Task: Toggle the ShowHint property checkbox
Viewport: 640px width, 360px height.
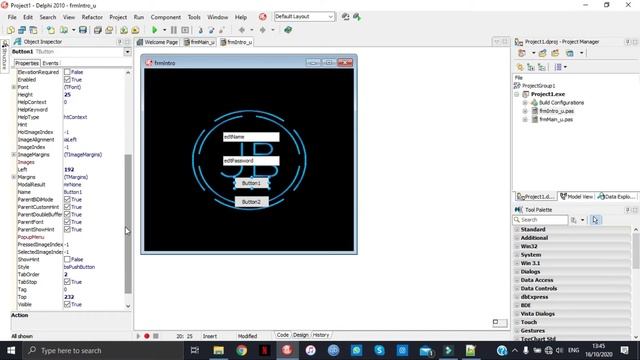Action: pos(67,259)
